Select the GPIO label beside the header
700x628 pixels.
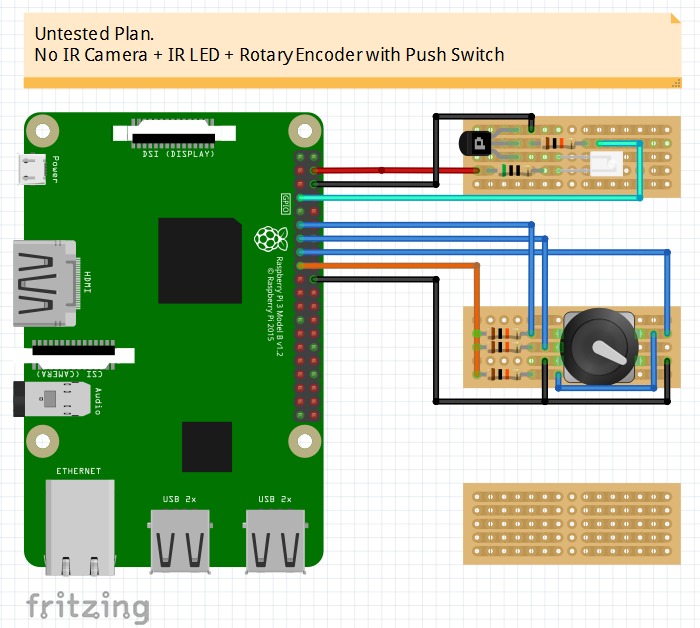point(286,204)
